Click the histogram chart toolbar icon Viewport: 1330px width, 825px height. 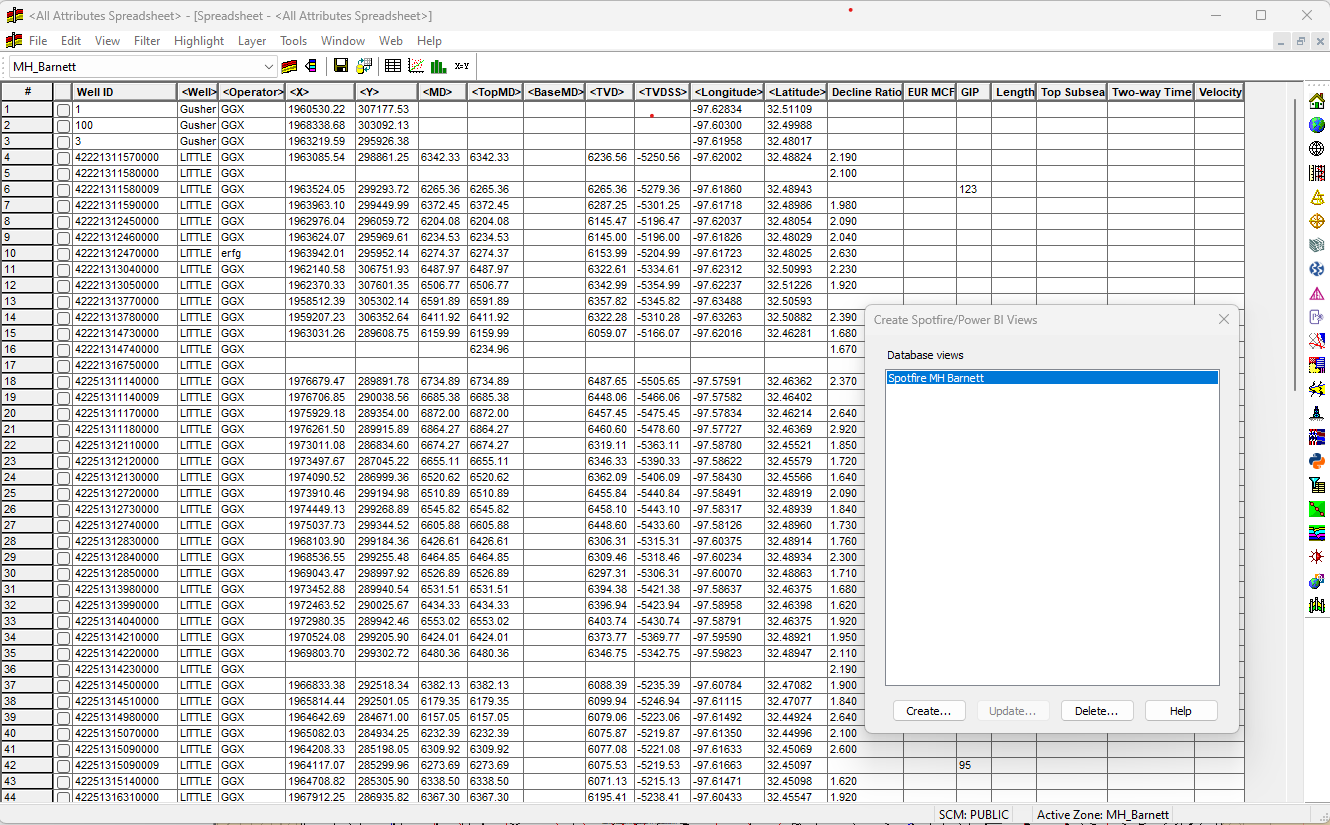(441, 65)
